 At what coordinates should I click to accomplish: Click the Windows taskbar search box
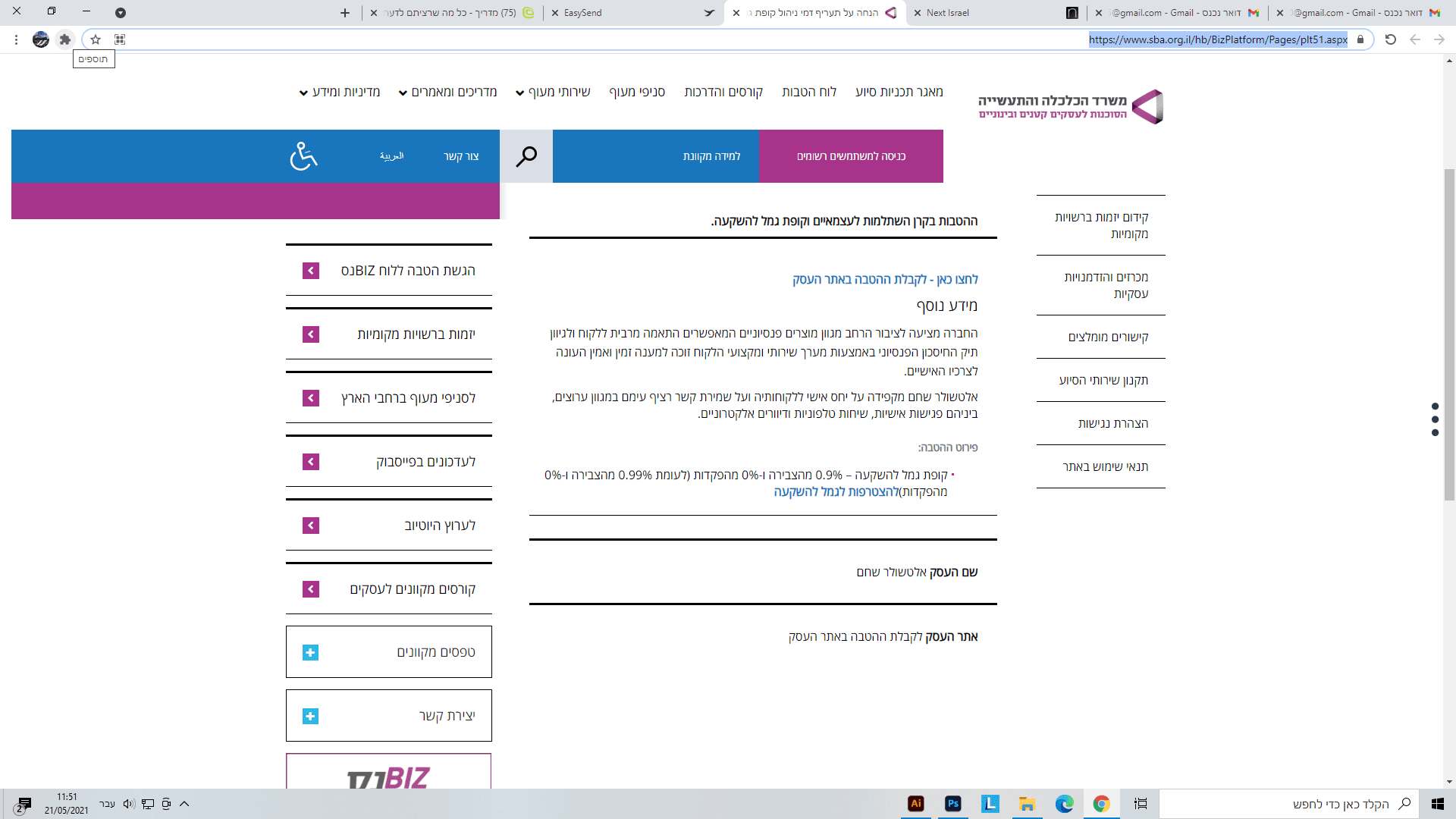point(1288,804)
